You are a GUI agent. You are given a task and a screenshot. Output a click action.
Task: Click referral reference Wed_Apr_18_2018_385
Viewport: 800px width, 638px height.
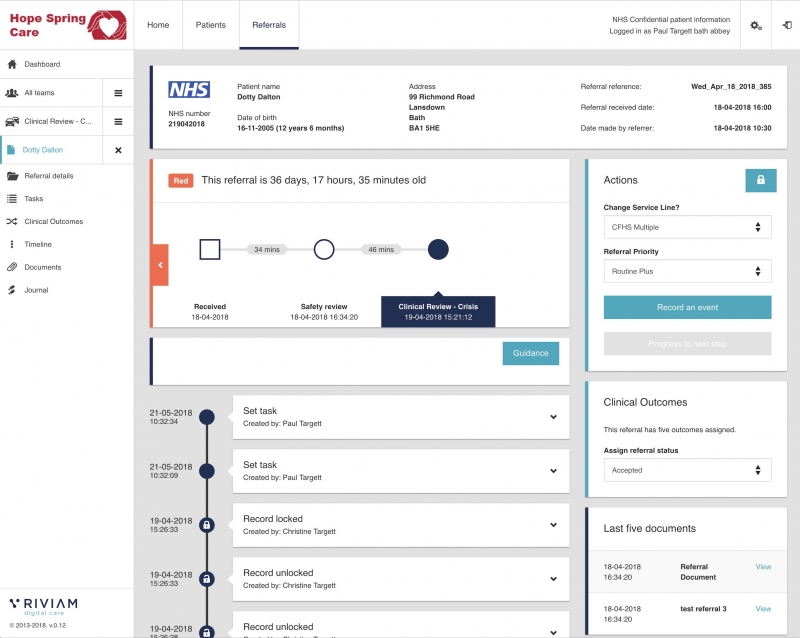(x=731, y=86)
